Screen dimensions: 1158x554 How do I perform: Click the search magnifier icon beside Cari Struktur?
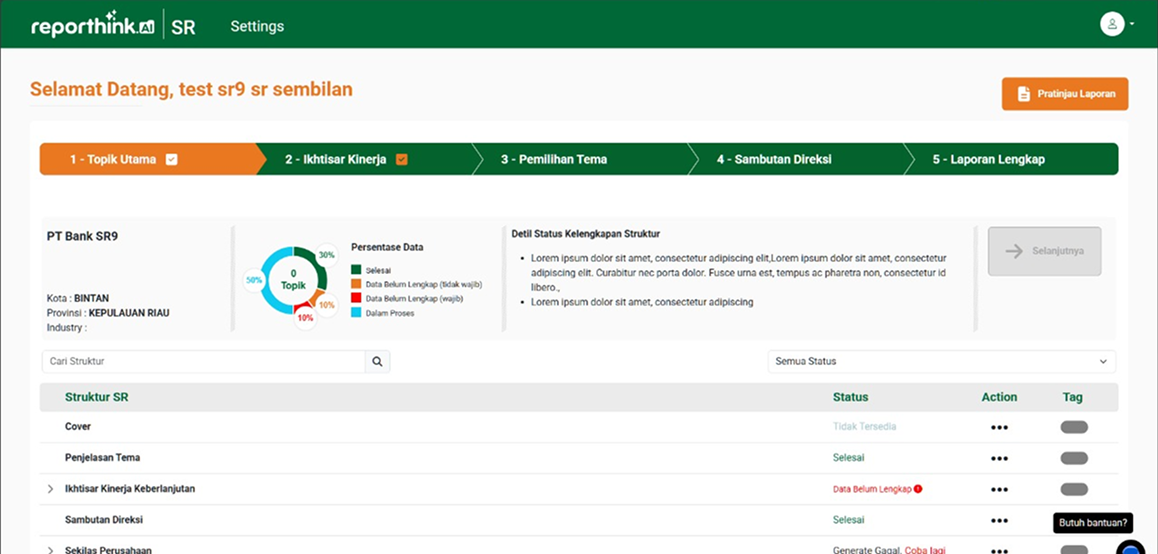[377, 362]
